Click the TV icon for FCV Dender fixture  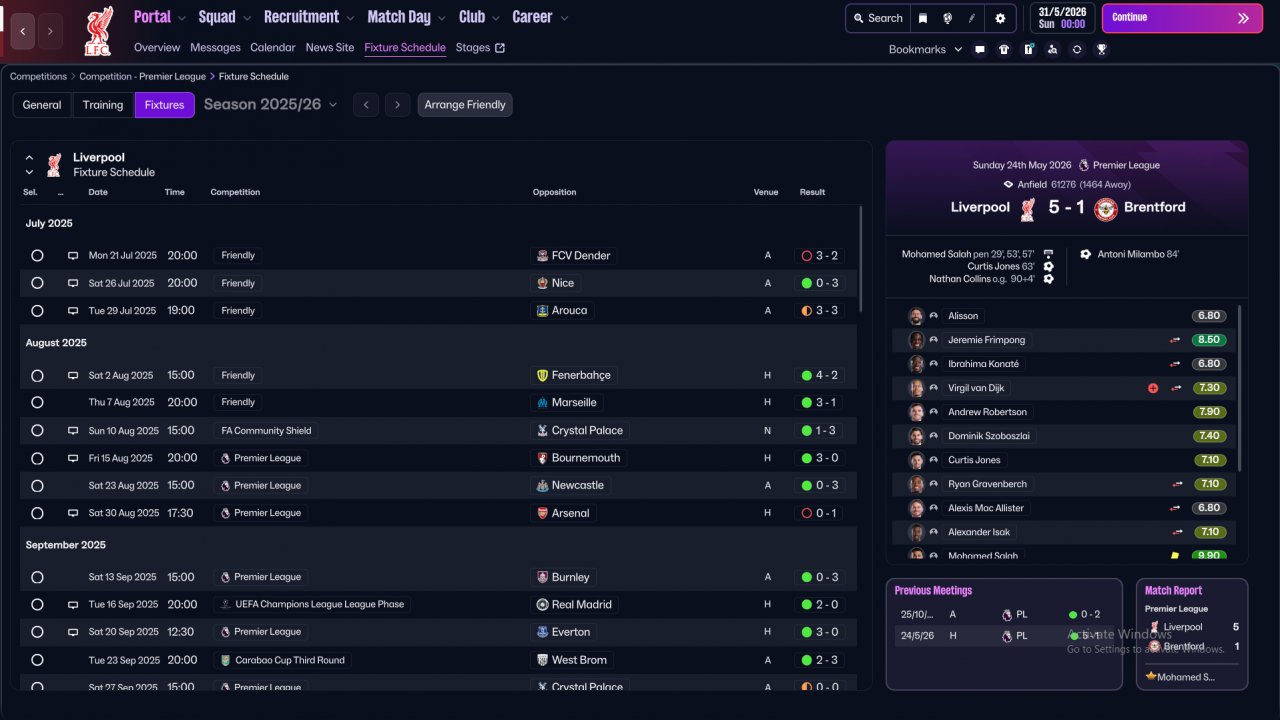(x=73, y=256)
